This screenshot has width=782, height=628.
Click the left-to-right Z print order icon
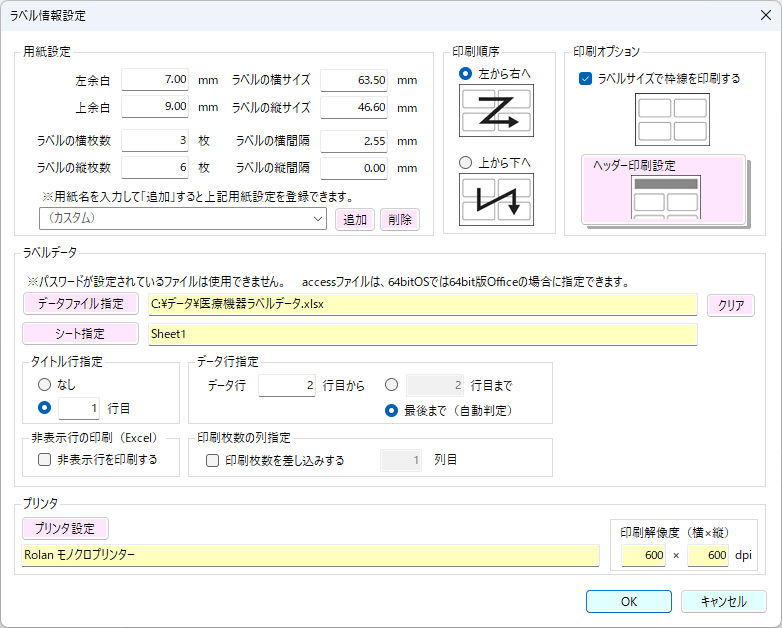pos(496,110)
